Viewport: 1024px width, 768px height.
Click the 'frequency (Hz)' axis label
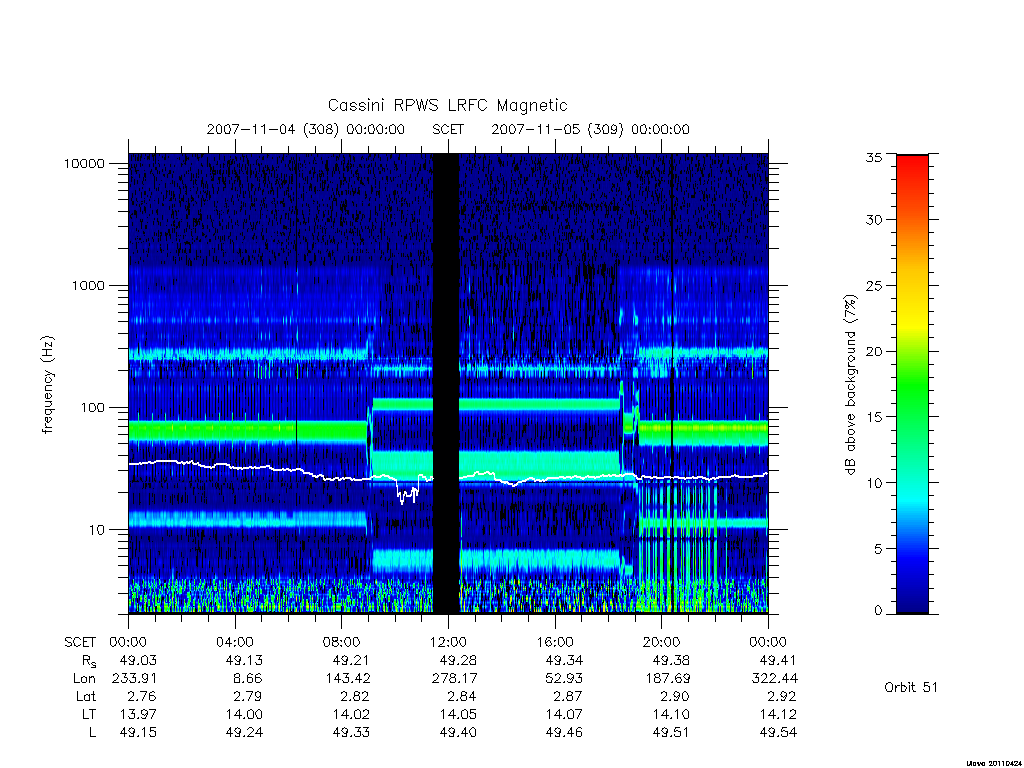pyautogui.click(x=47, y=385)
